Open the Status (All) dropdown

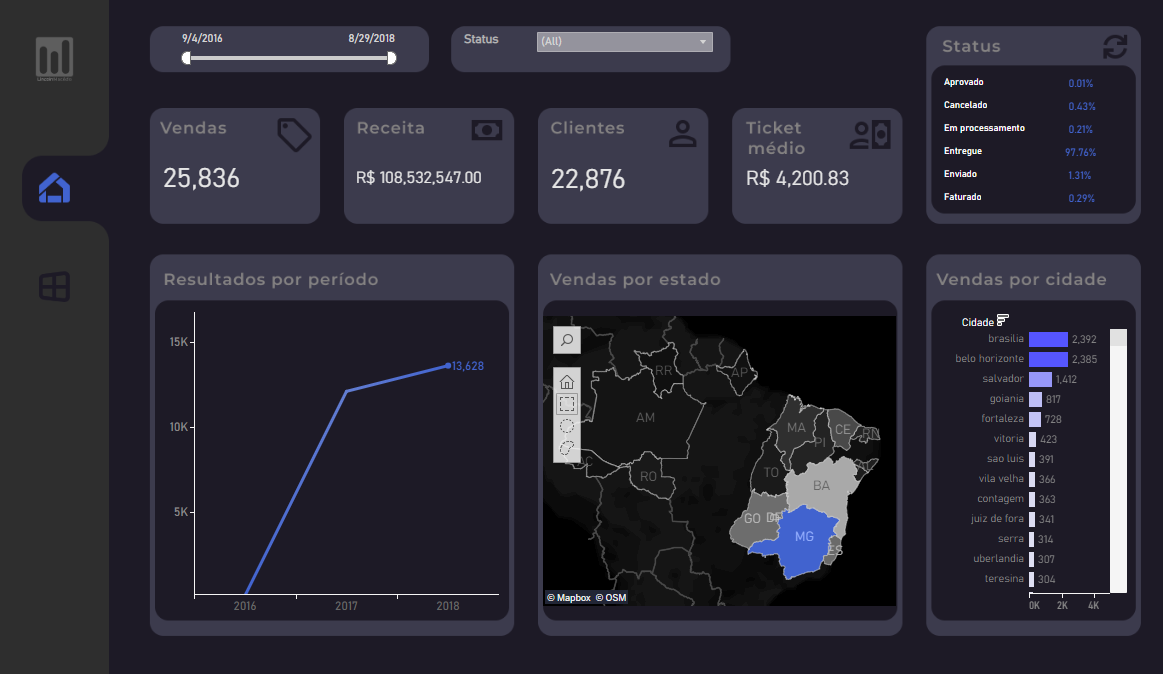click(x=623, y=42)
